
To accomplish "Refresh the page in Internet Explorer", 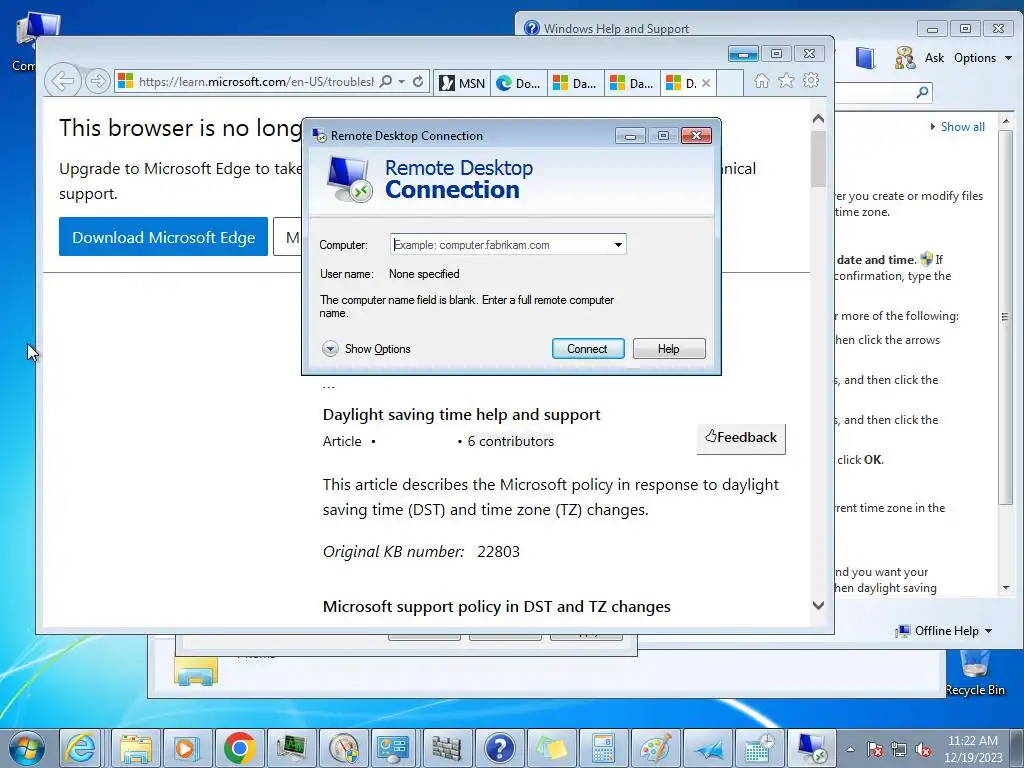I will [418, 81].
